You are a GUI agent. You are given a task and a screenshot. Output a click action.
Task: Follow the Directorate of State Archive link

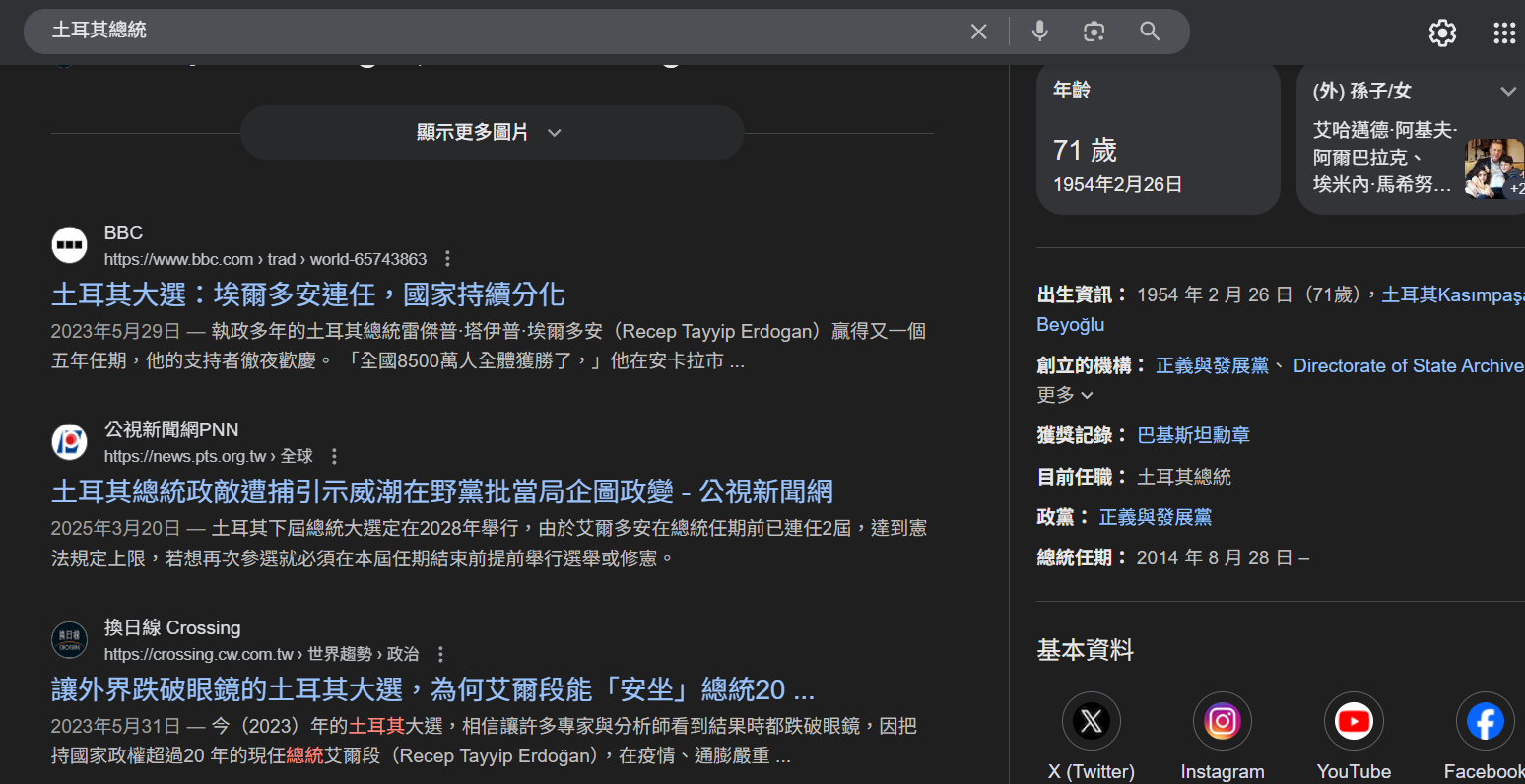1409,365
